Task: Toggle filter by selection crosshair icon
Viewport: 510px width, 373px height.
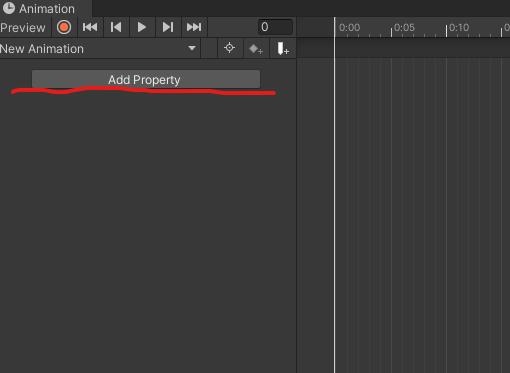Action: coord(230,48)
